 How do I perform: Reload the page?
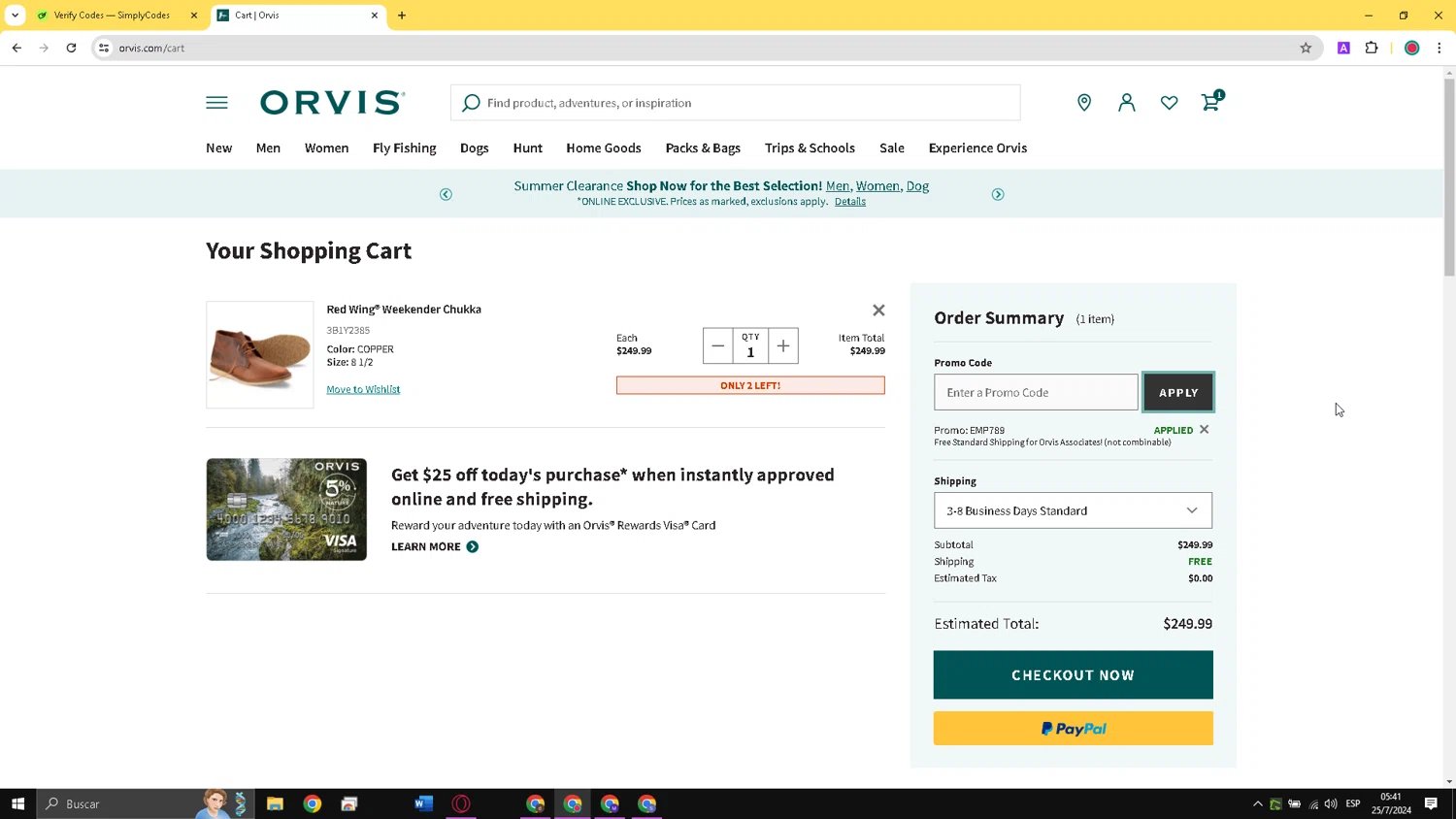click(x=71, y=48)
